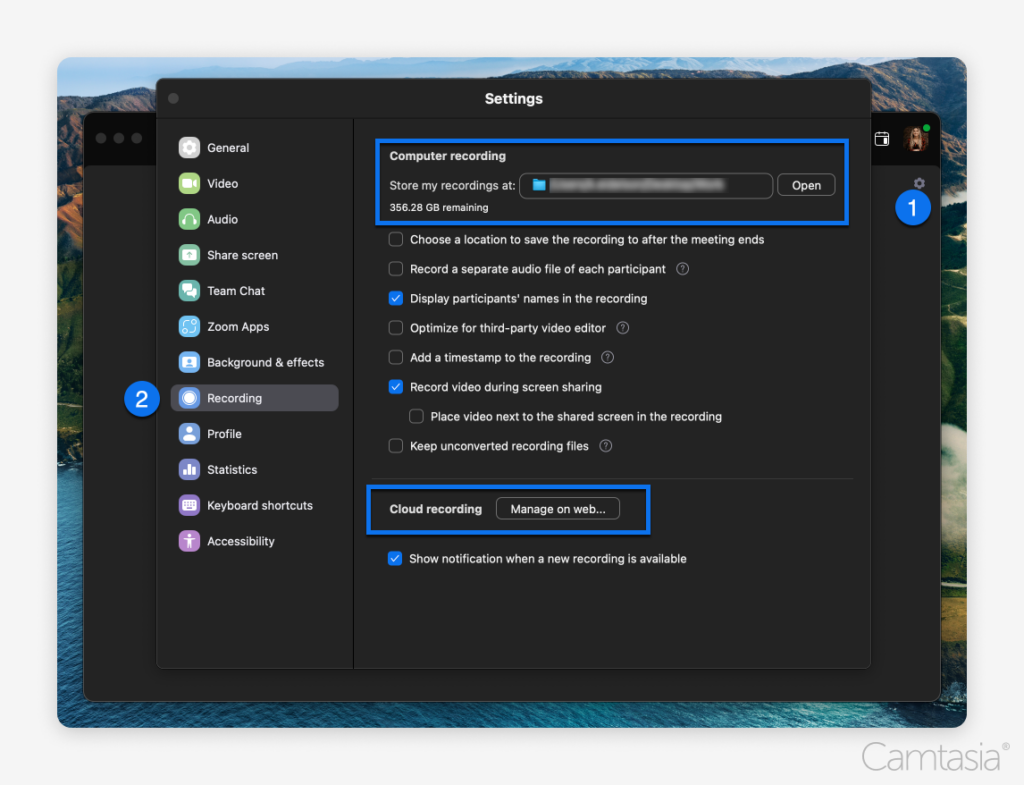1024x785 pixels.
Task: Click the Computer recording heading
Action: 447,156
